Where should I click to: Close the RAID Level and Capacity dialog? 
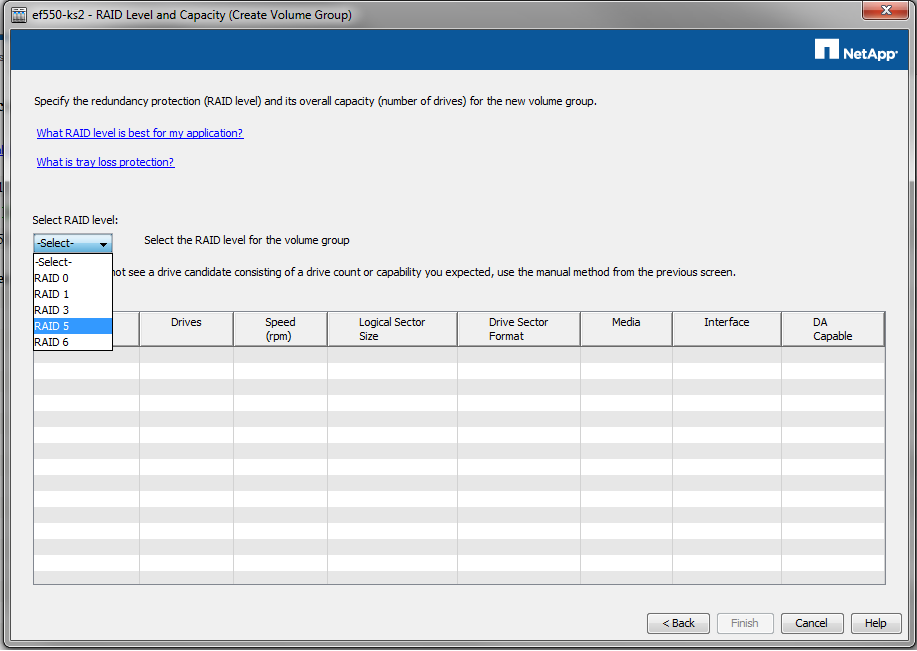882,12
